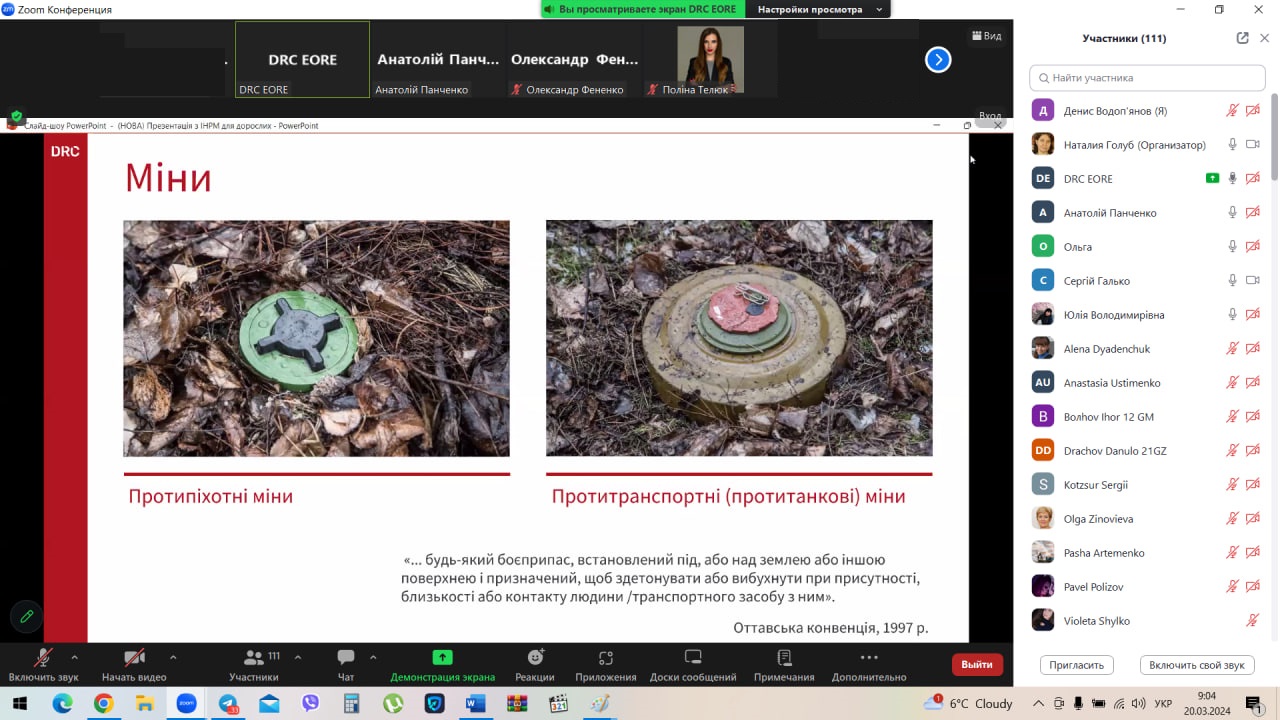
Task: Toggle Participants (Участники) panel
Action: (254, 658)
